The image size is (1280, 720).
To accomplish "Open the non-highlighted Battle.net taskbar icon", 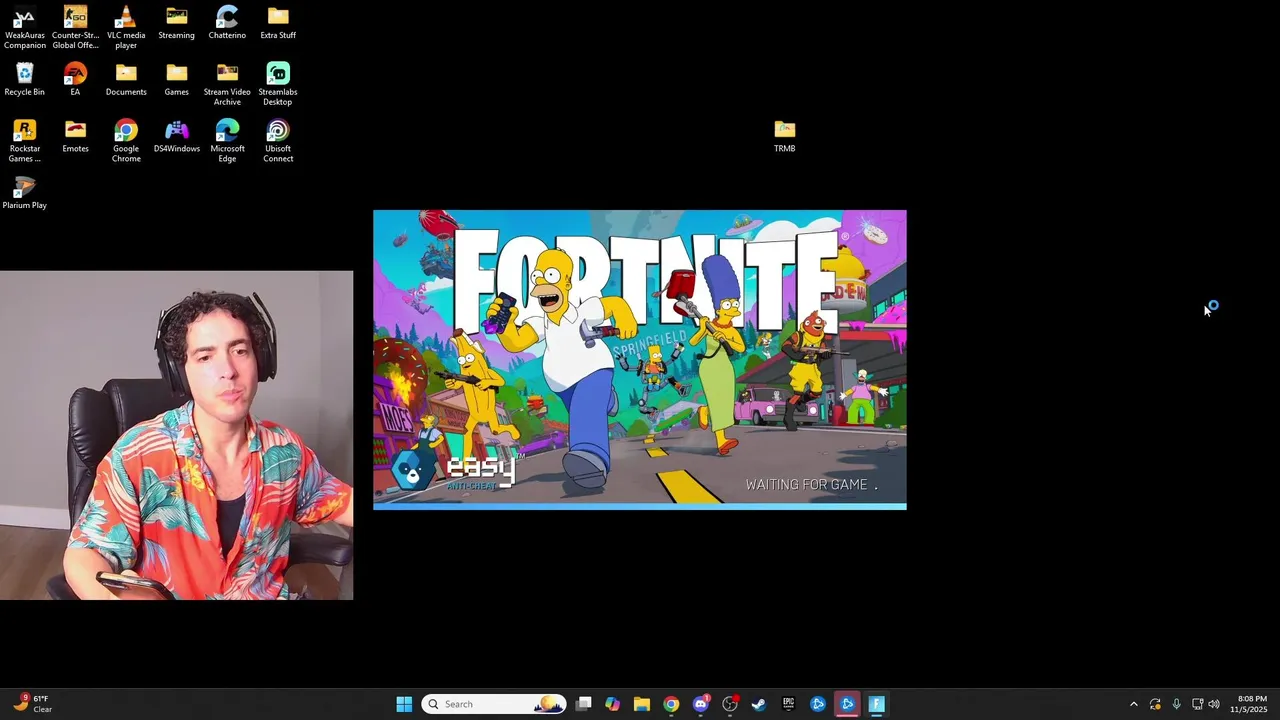I will click(818, 704).
